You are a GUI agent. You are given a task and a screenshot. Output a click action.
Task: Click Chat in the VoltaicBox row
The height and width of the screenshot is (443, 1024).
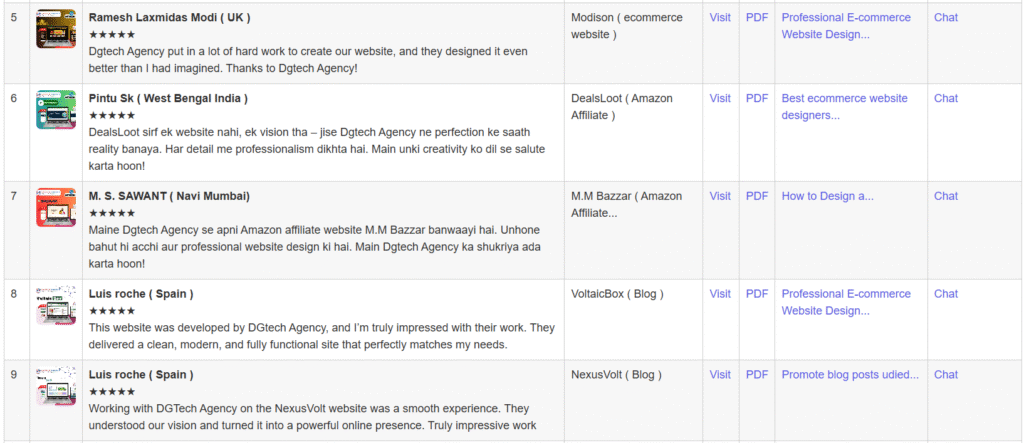945,295
